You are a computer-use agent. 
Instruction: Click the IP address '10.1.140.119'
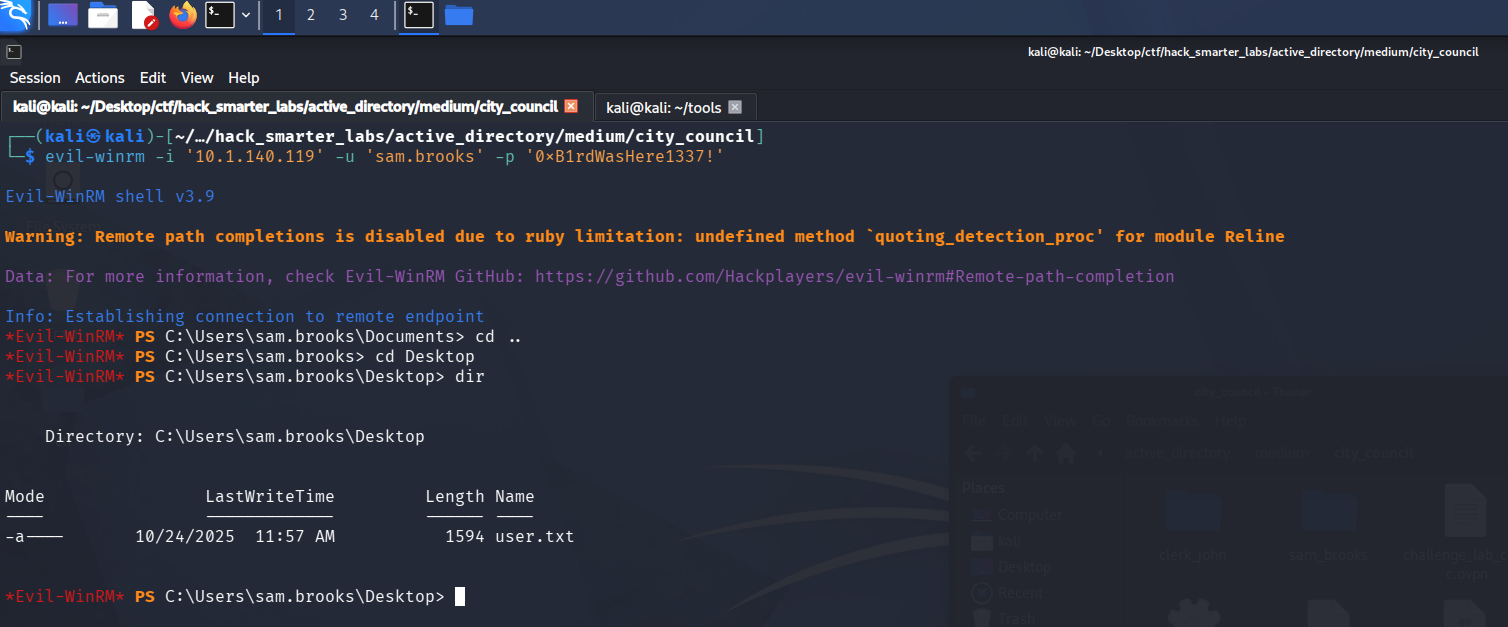tap(255, 156)
